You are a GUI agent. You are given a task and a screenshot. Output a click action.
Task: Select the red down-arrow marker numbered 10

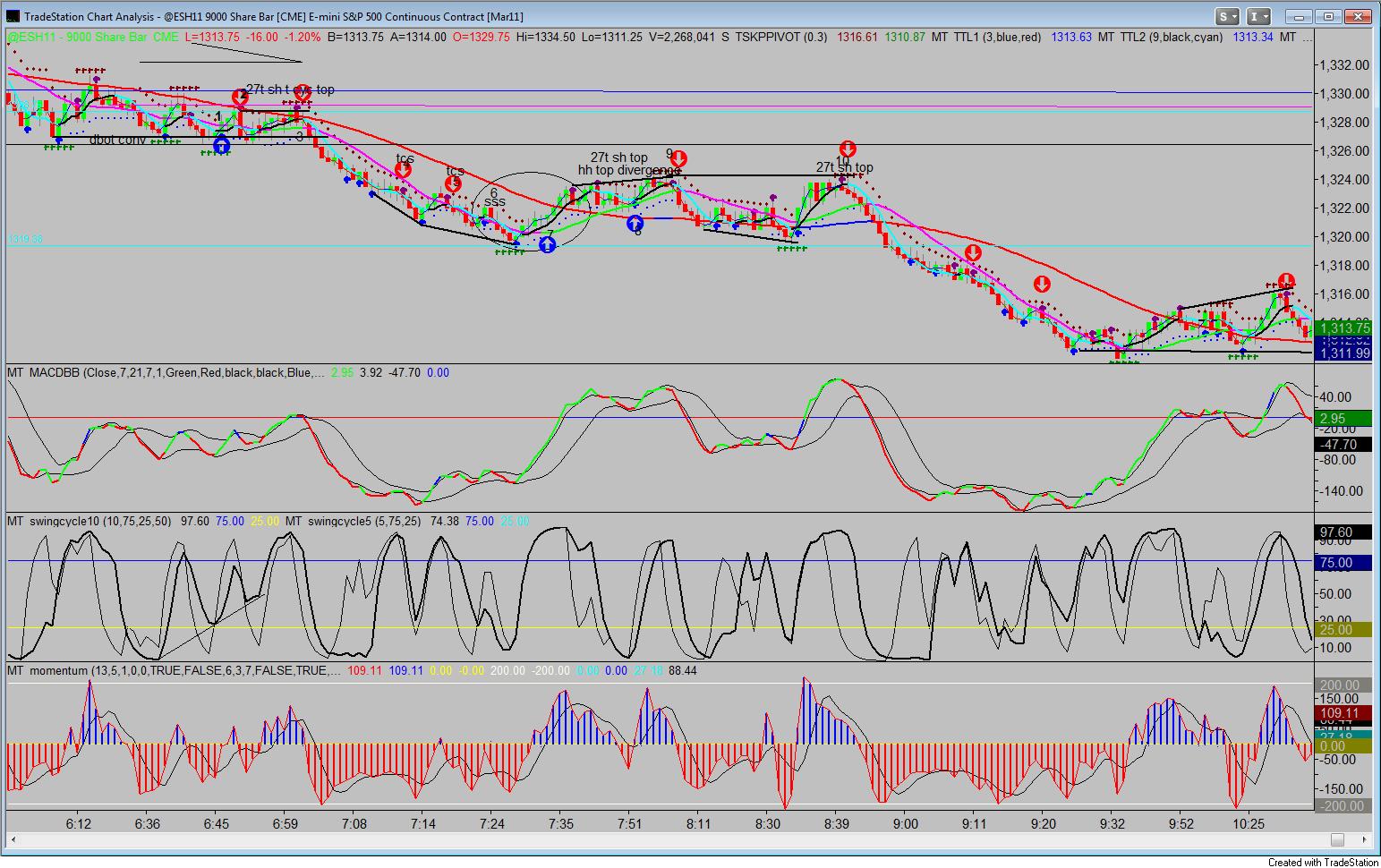[848, 149]
